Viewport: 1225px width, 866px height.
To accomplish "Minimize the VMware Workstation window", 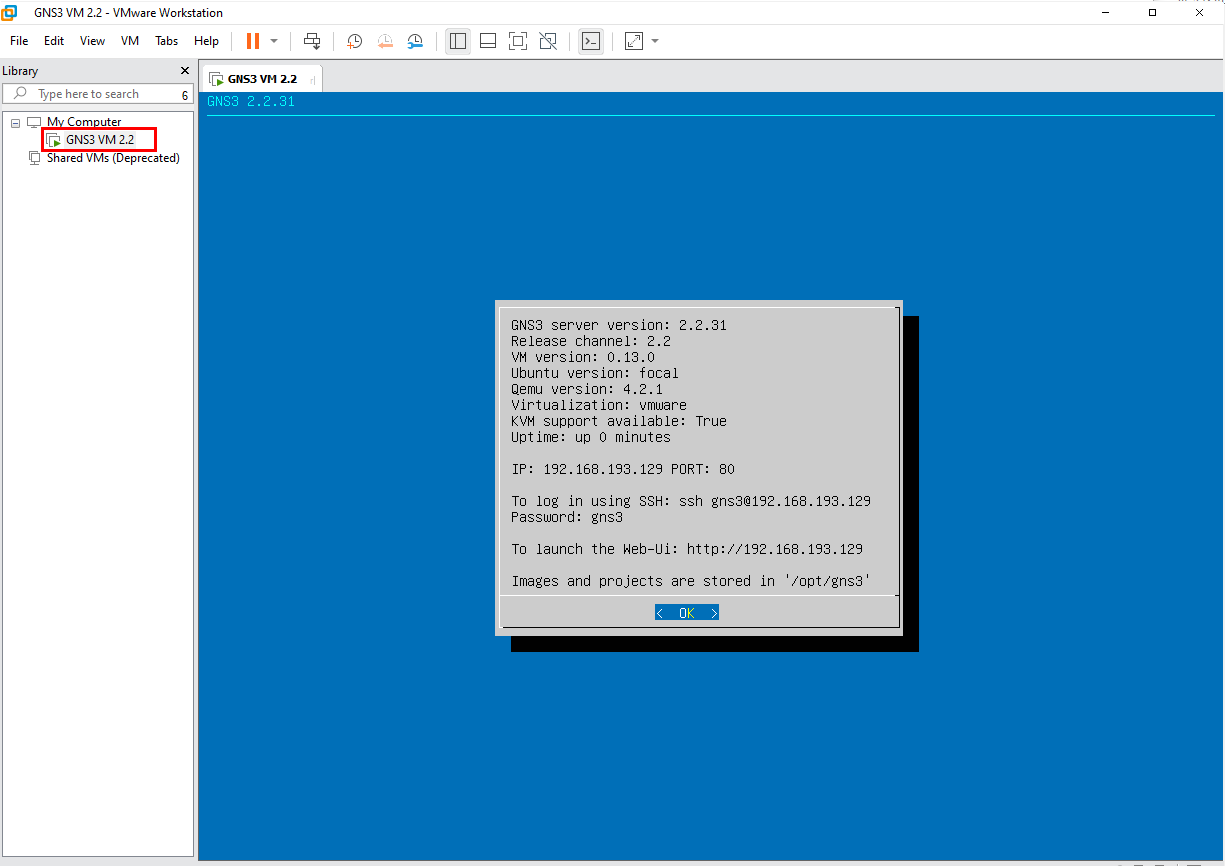I will coord(1105,12).
